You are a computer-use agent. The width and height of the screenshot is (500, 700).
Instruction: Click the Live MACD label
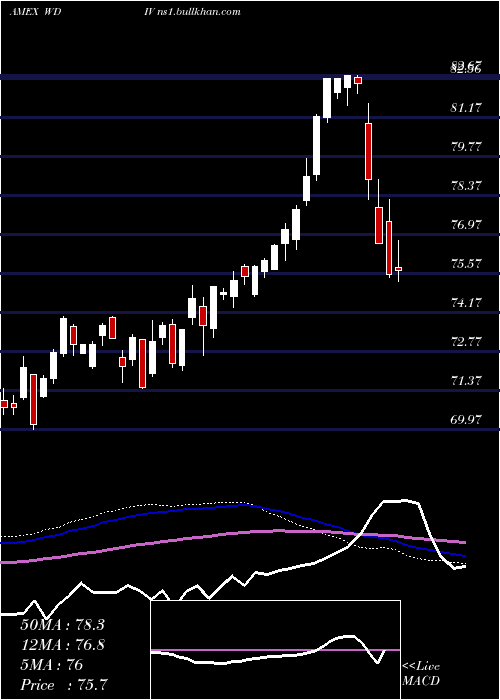click(421, 674)
